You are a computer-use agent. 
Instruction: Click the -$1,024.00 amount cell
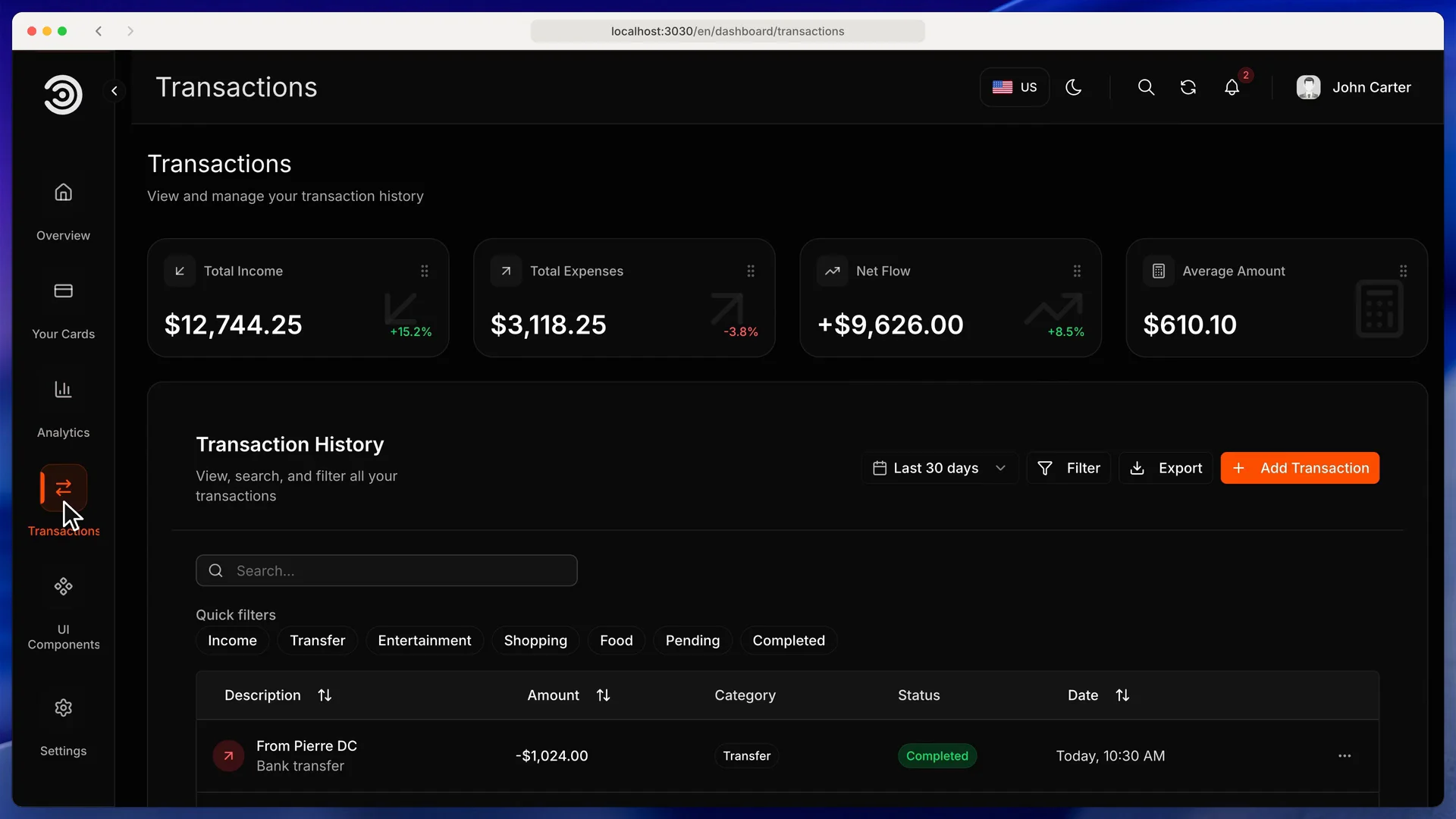pyautogui.click(x=552, y=756)
